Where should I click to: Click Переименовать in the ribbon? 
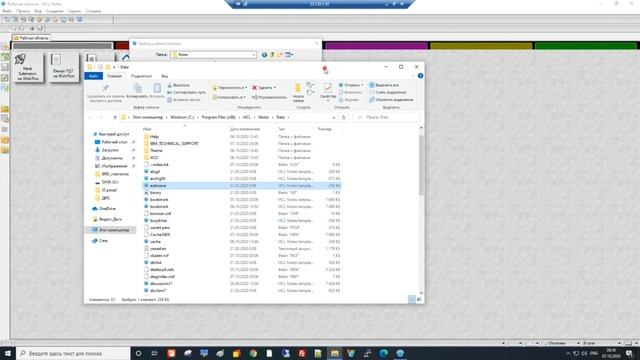tap(269, 97)
